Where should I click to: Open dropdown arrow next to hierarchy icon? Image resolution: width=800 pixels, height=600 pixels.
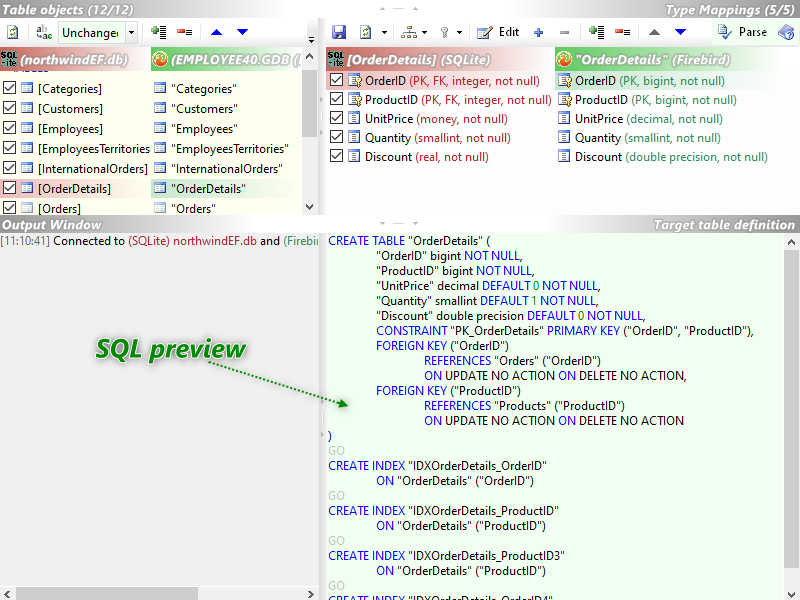(x=424, y=33)
